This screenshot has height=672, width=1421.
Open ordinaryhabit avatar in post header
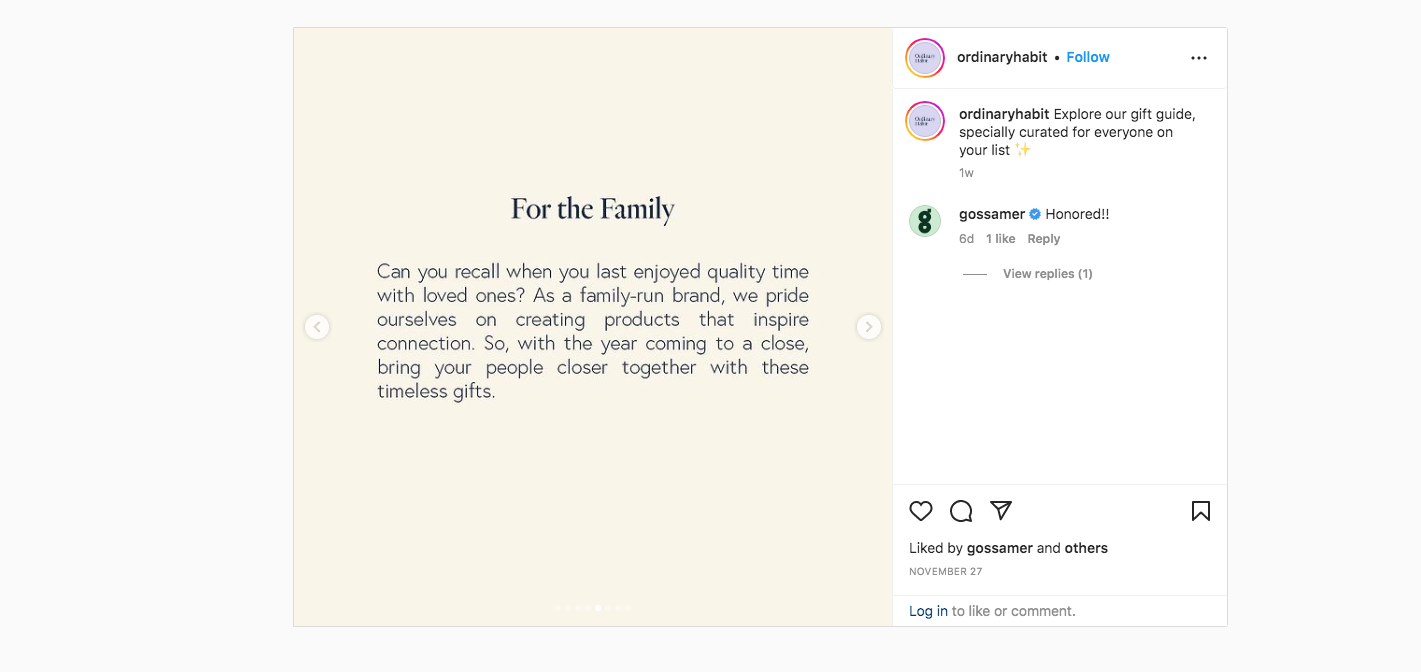point(925,58)
